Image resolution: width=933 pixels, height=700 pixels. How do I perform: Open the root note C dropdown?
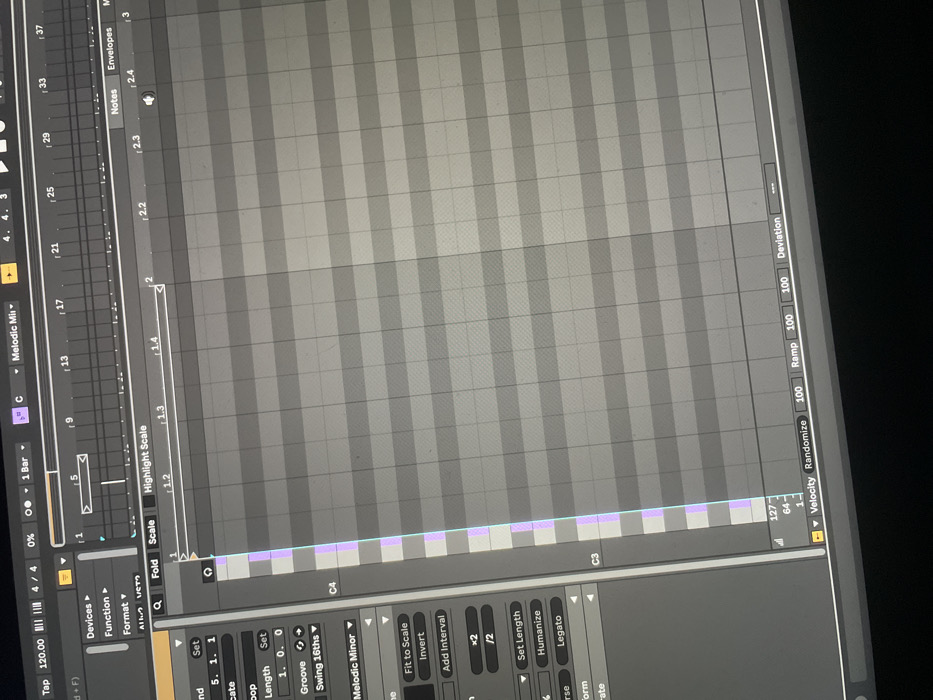pyautogui.click(x=18, y=386)
